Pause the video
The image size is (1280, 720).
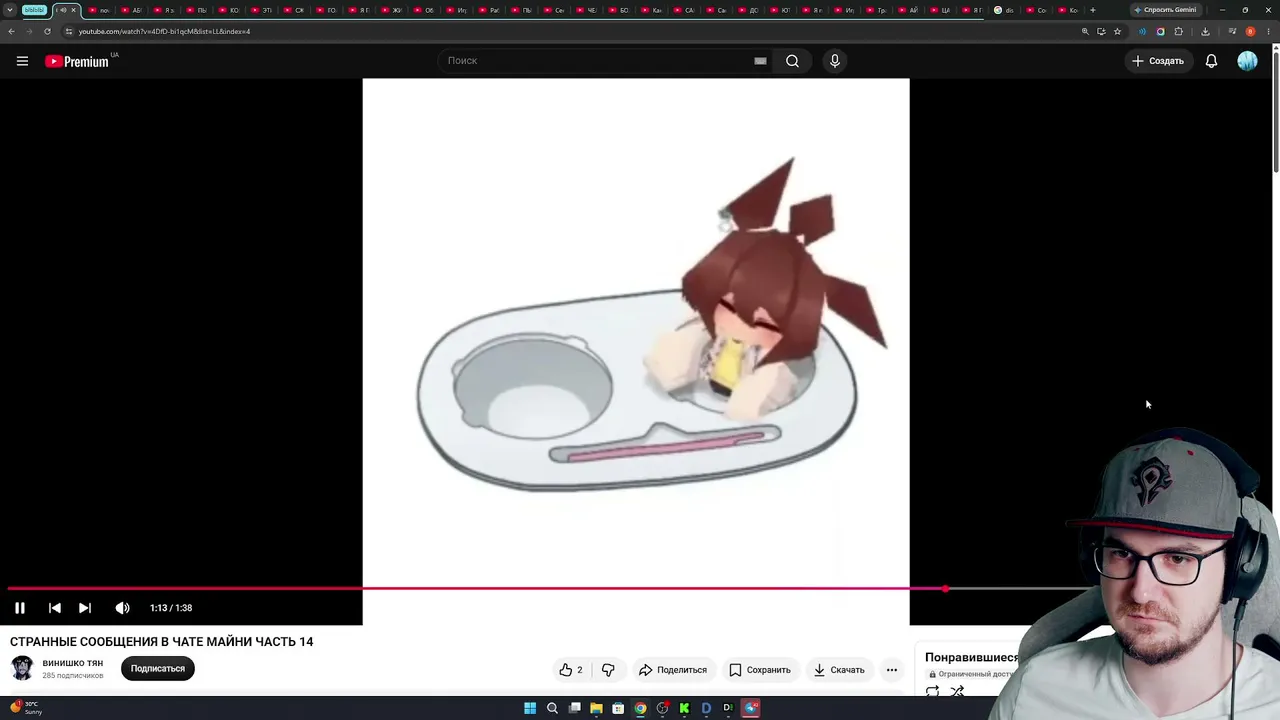tap(20, 608)
